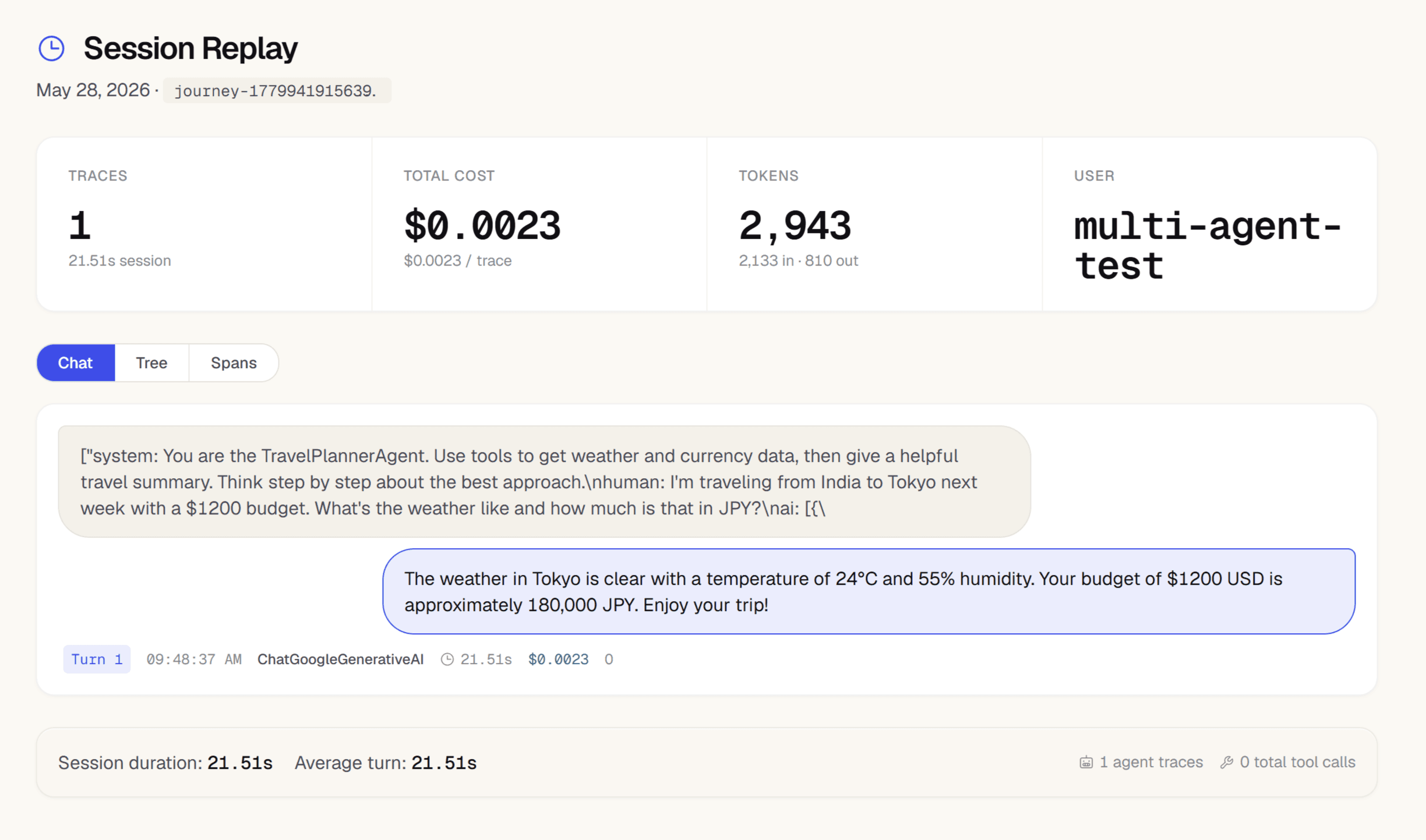Click the 09:48:37 AM timestamp
1426x840 pixels.
(x=193, y=659)
